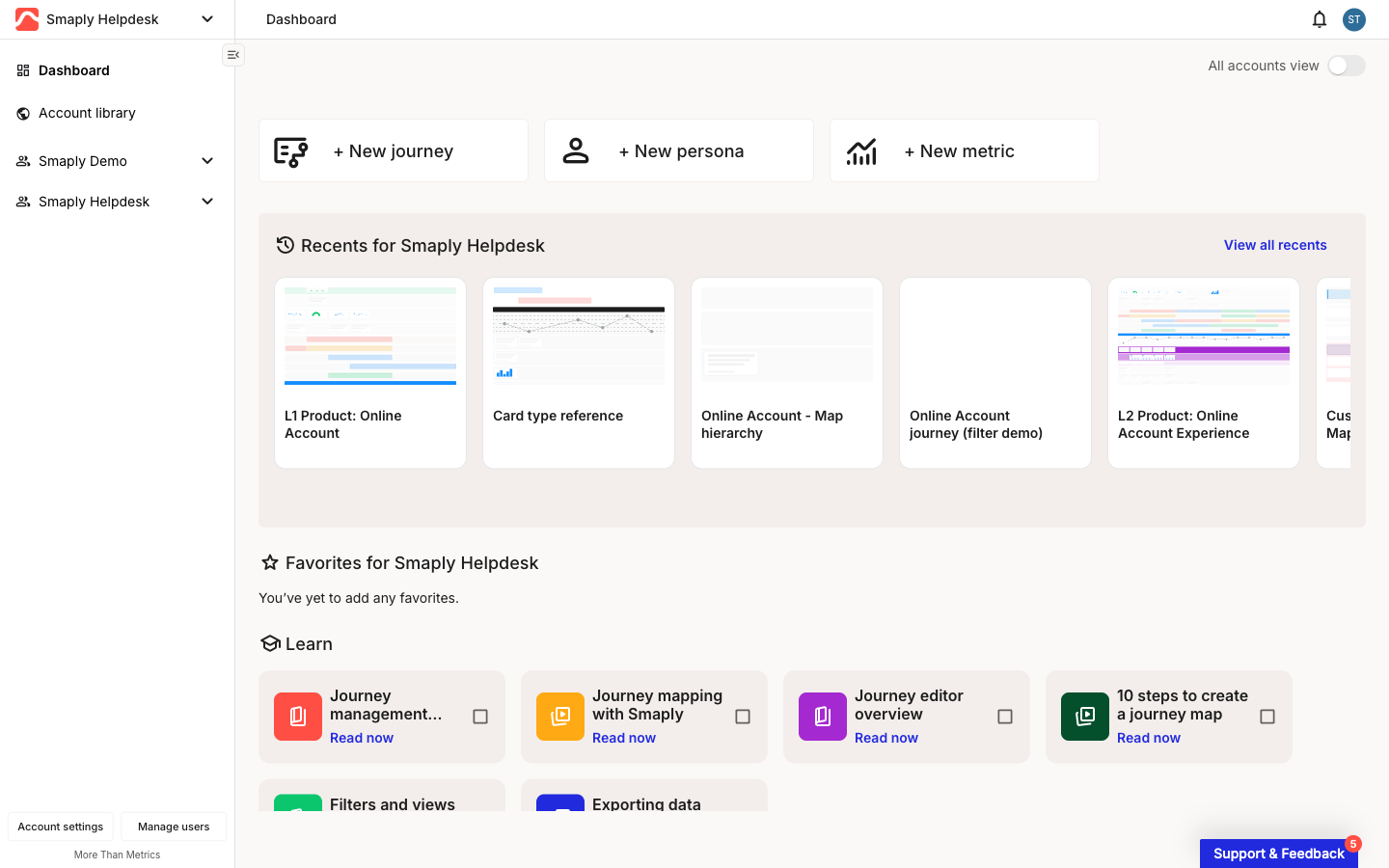Follow Read now for Journey editor overview
Image resolution: width=1389 pixels, height=868 pixels.
[x=886, y=738]
